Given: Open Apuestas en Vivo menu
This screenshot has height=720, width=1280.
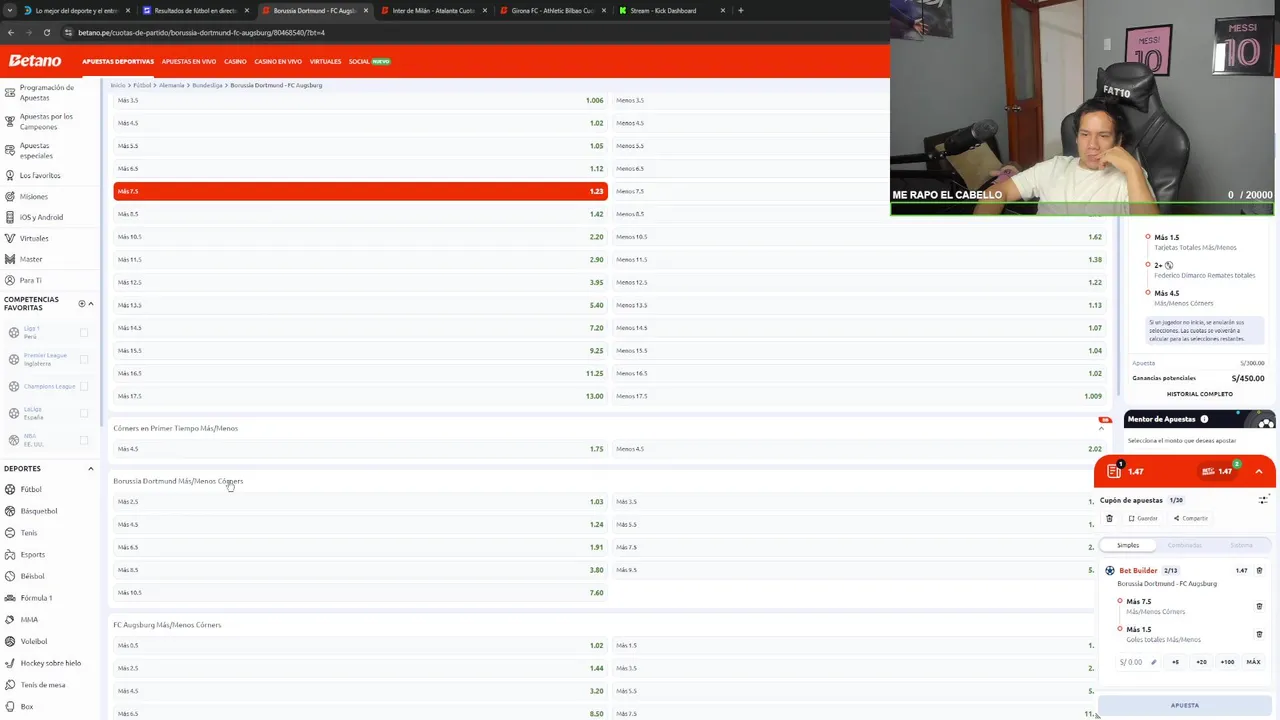Looking at the screenshot, I should pos(189,61).
